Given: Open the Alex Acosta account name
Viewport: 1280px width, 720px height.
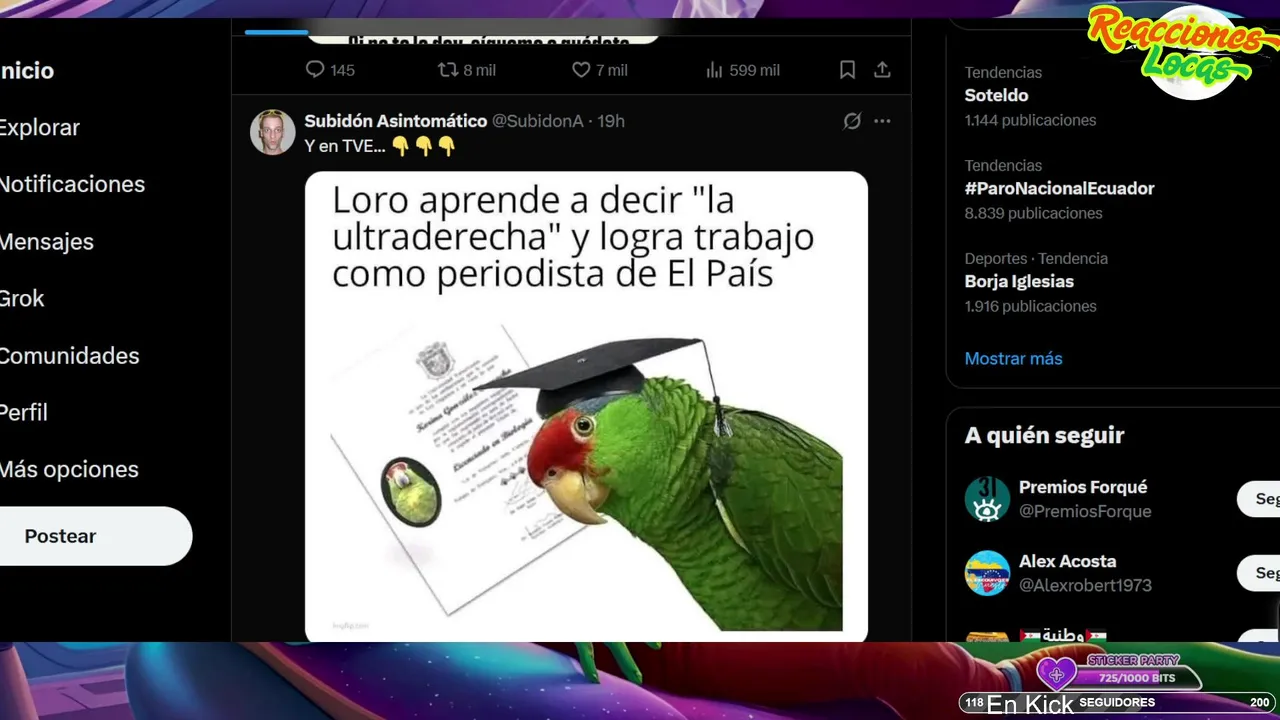Looking at the screenshot, I should [x=1067, y=561].
